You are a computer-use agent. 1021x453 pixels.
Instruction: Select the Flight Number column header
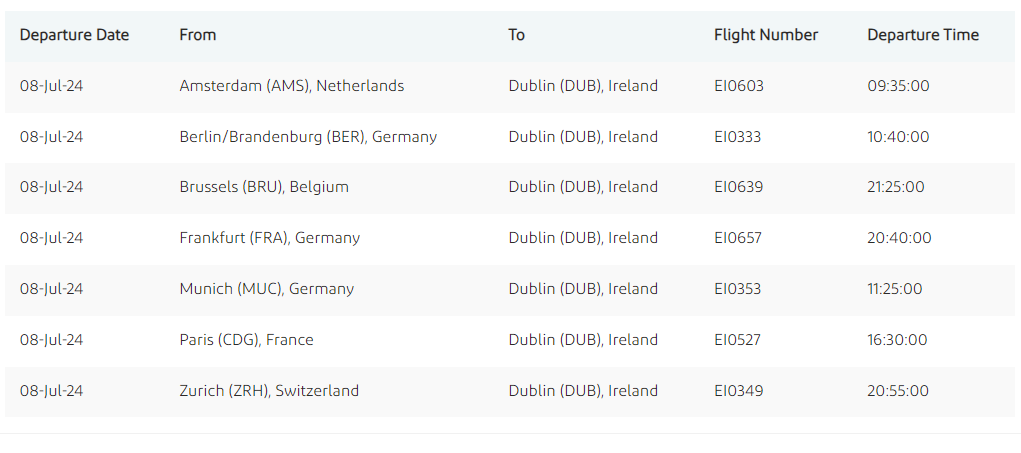766,35
